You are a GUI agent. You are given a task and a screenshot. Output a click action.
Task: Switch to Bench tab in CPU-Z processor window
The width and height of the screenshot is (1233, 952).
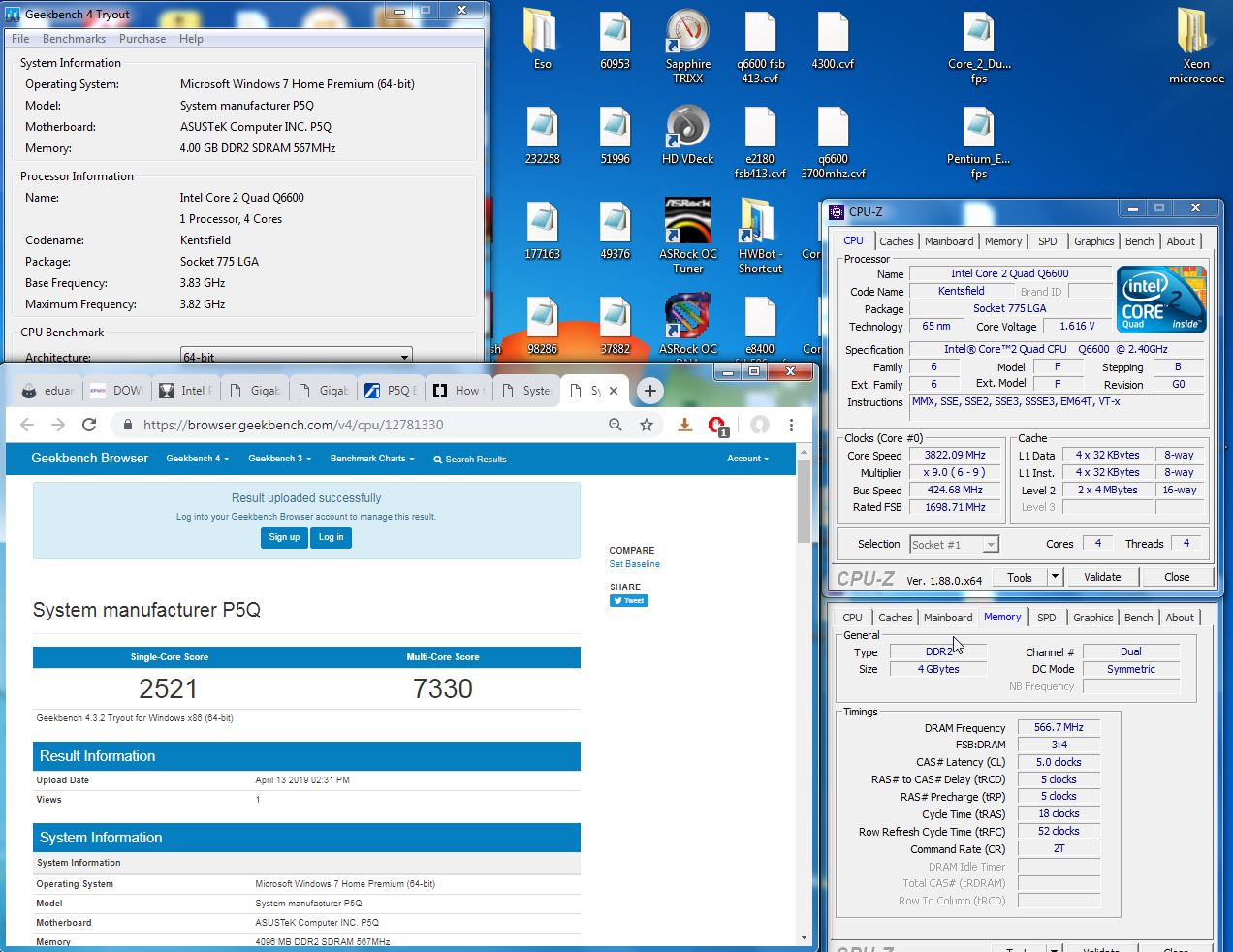pyautogui.click(x=1140, y=241)
